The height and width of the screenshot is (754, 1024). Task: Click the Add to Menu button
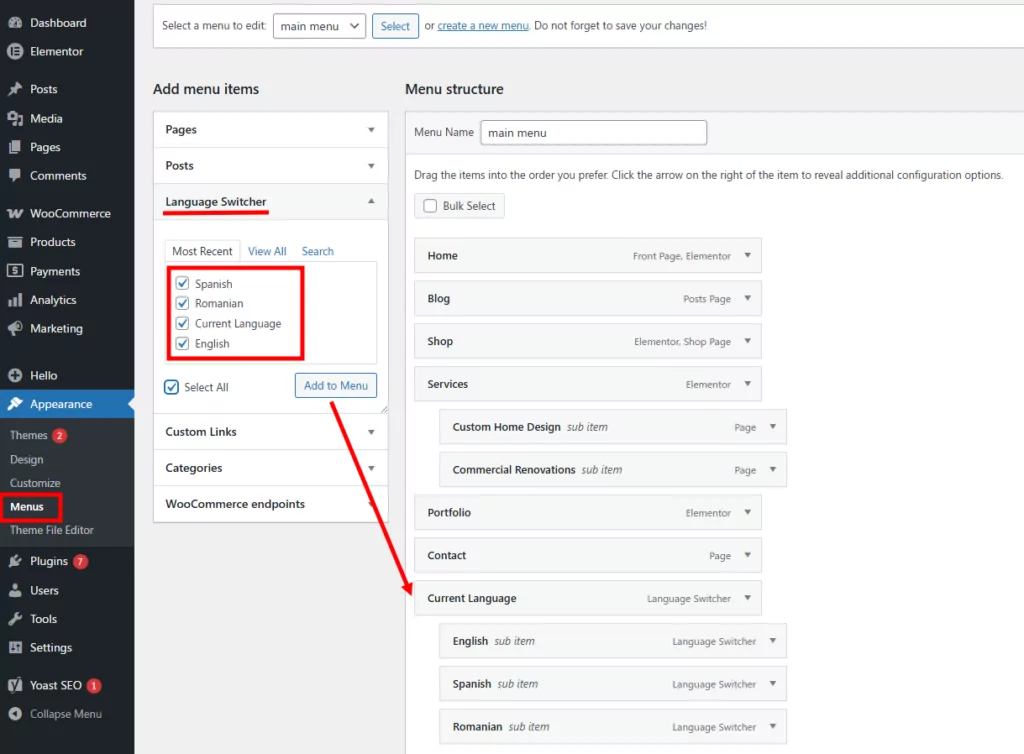[x=335, y=386]
